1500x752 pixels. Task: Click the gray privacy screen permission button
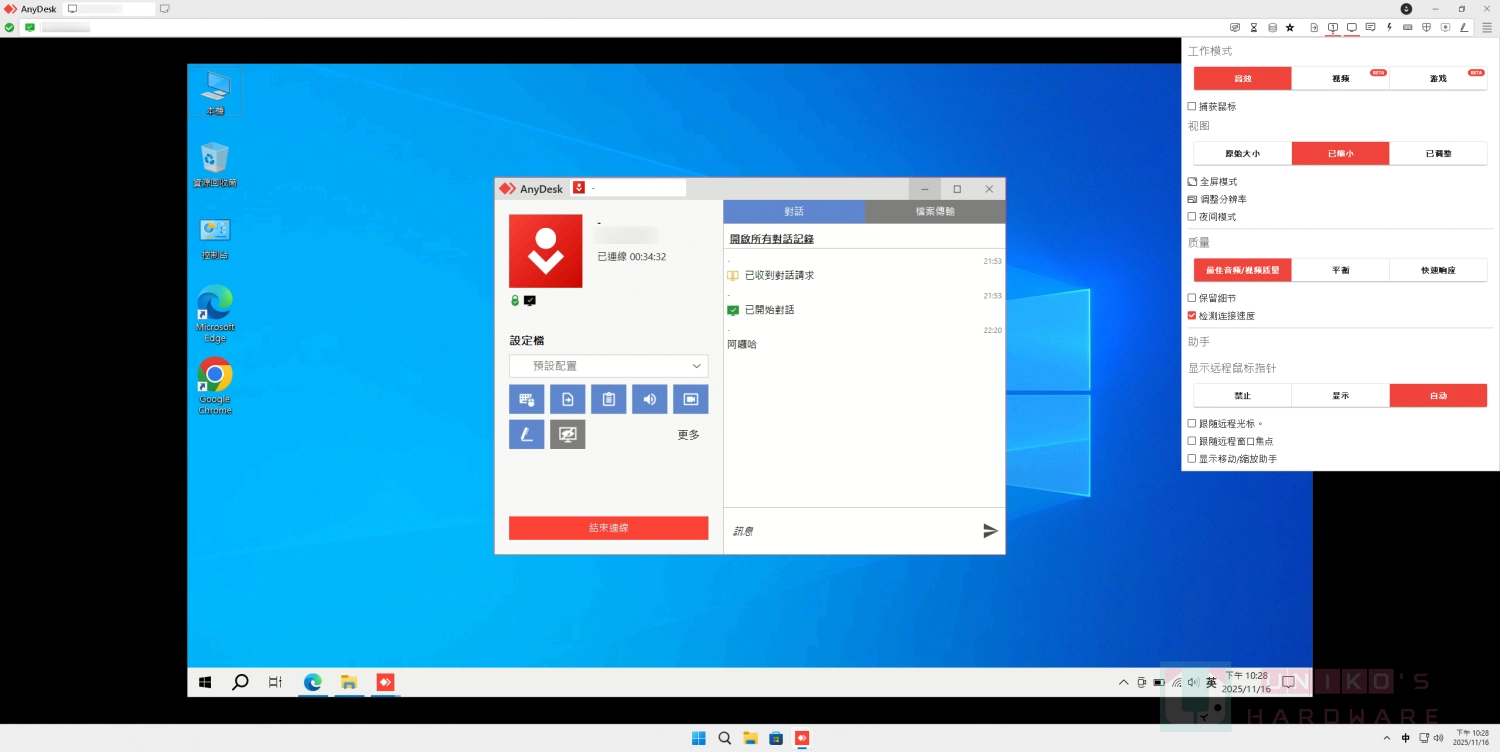[x=567, y=434]
